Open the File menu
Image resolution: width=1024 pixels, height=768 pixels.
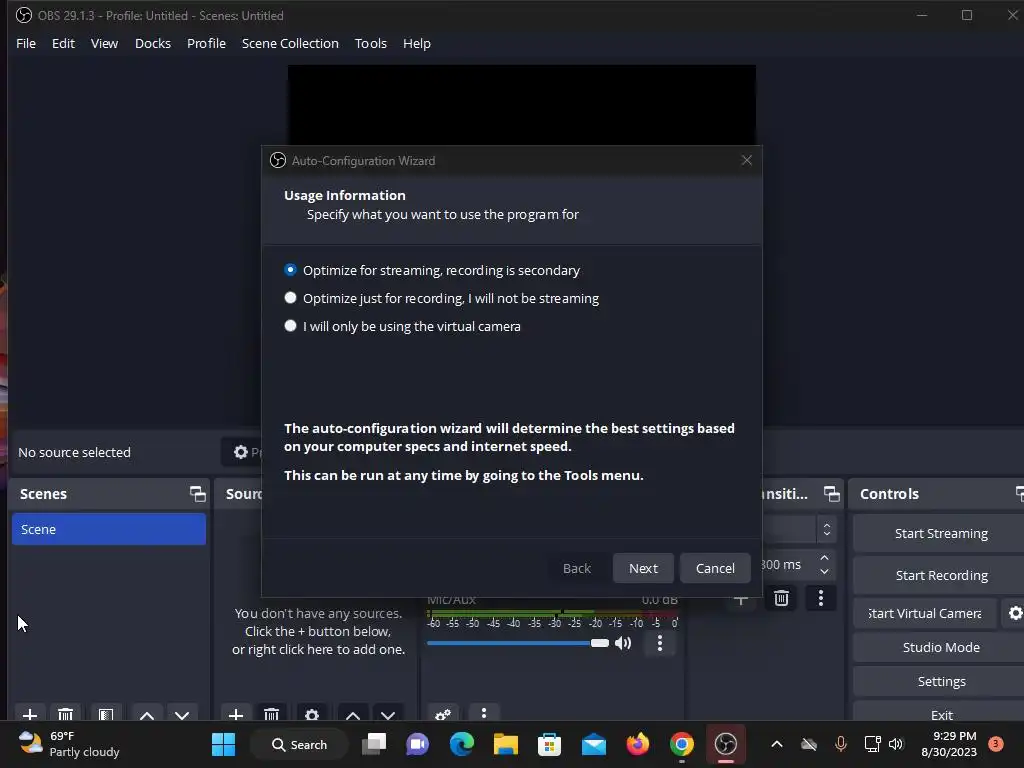(x=26, y=43)
